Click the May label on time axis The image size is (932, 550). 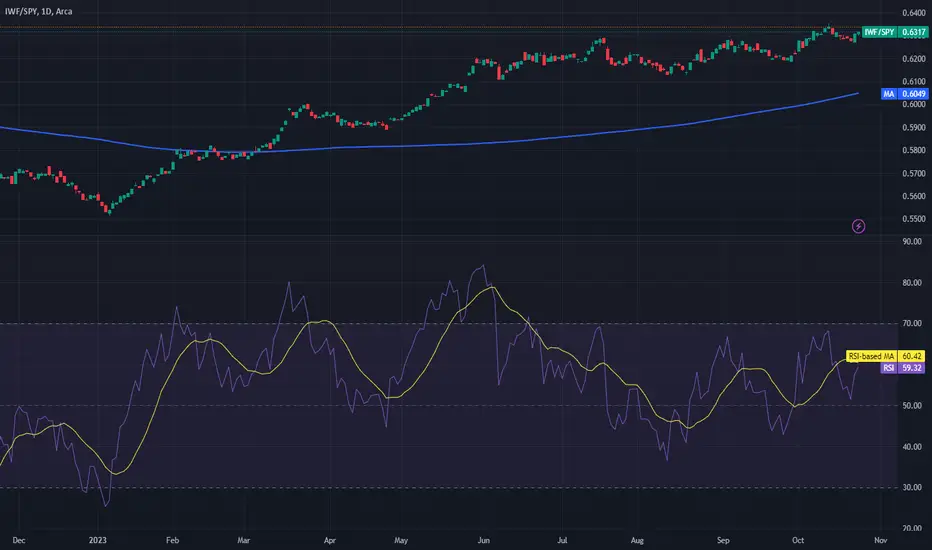pyautogui.click(x=401, y=540)
